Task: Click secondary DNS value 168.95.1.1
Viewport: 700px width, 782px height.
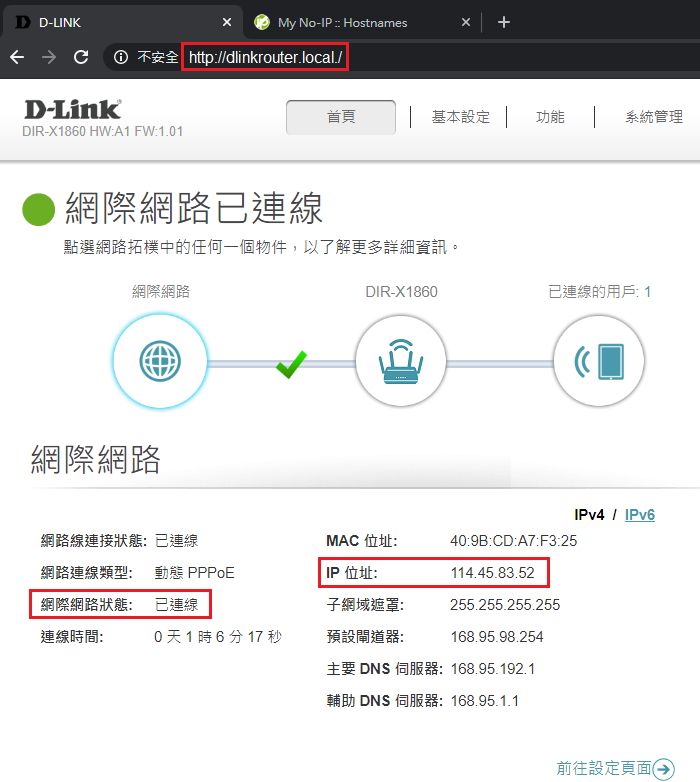Action: pos(485,701)
